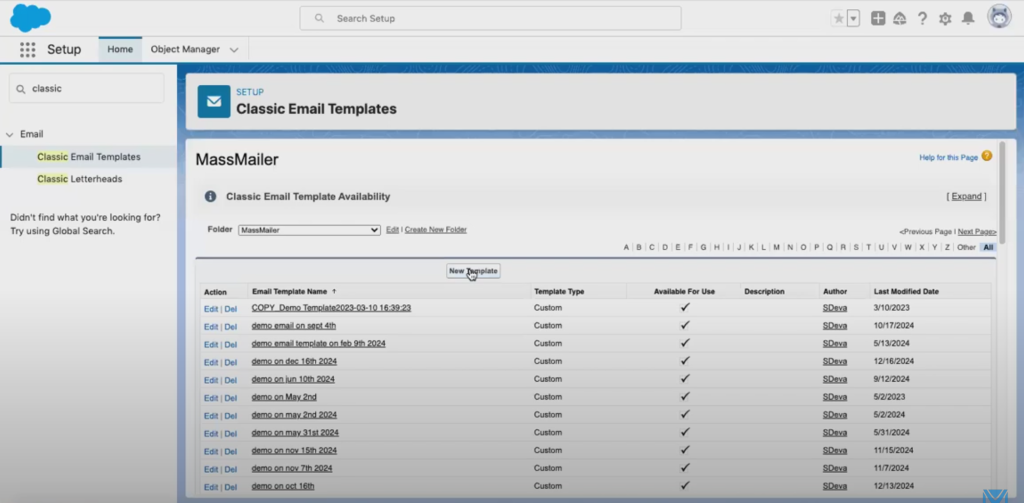
Task: Click the Quick Find box containing classic
Action: (86, 88)
